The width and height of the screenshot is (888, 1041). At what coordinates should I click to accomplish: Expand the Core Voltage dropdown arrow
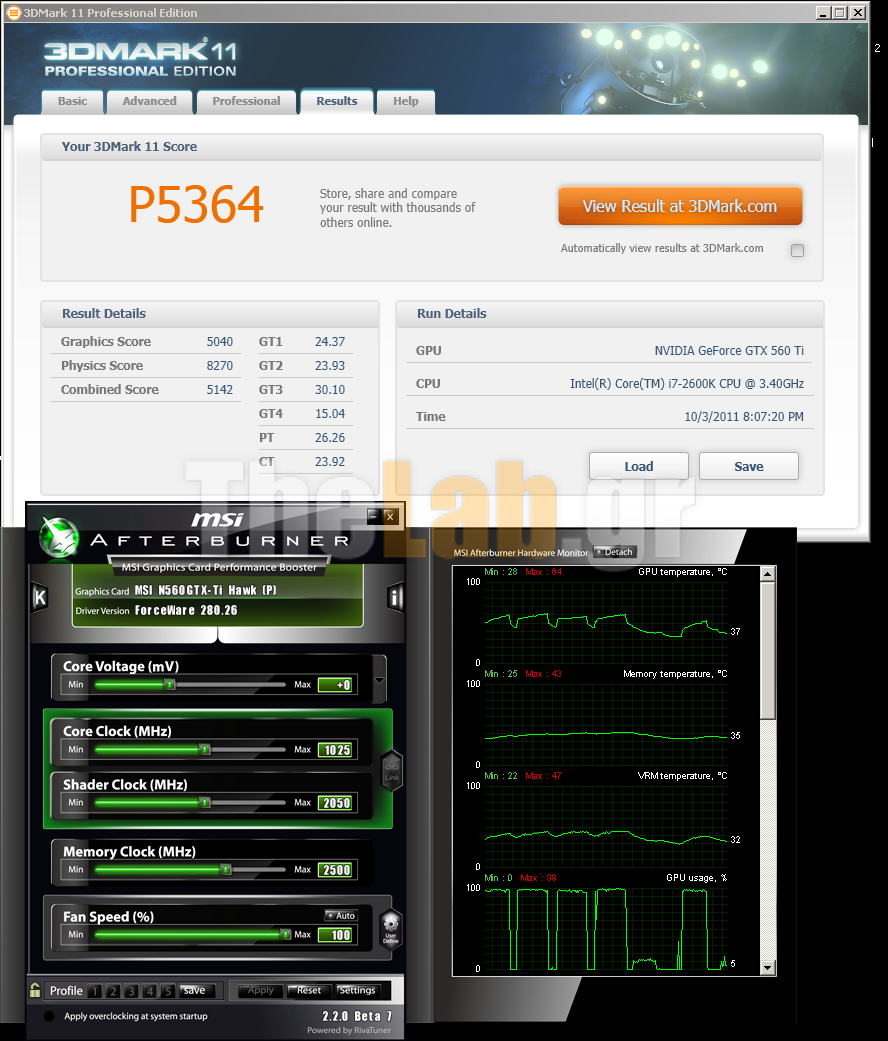(x=380, y=680)
